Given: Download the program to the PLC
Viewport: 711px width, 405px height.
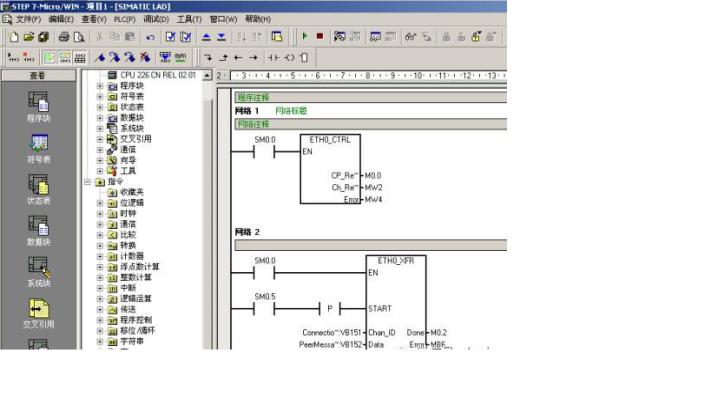Looking at the screenshot, I should click(221, 37).
